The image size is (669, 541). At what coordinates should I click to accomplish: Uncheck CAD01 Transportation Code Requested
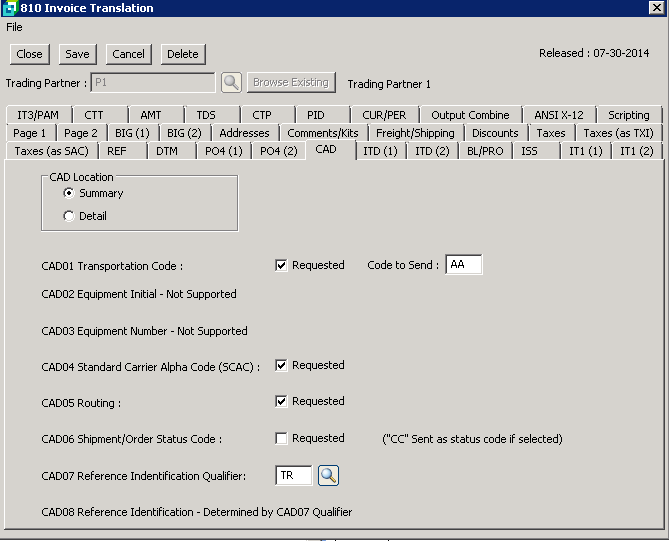[x=282, y=266]
